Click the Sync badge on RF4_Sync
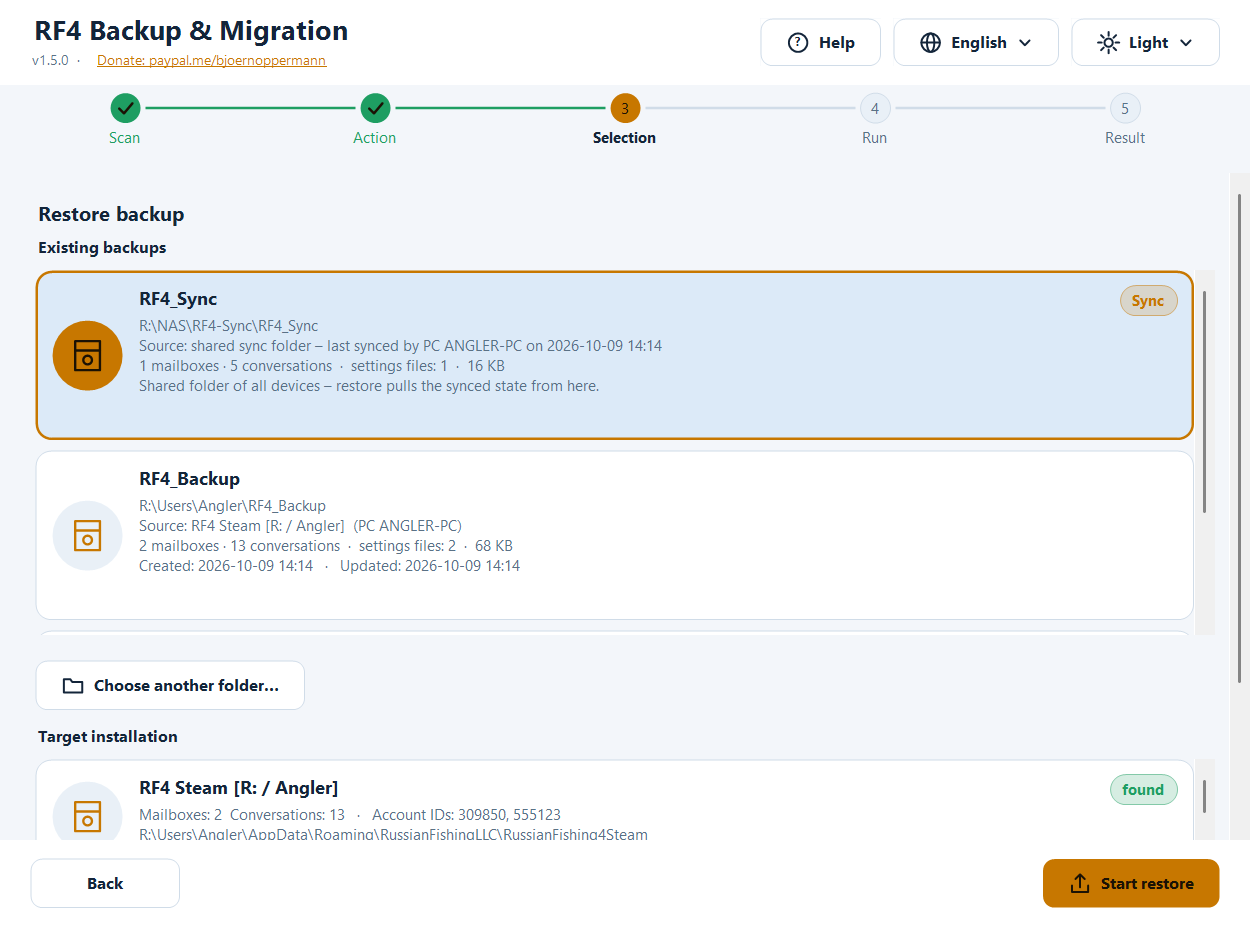This screenshot has height=925, width=1250. tap(1148, 301)
